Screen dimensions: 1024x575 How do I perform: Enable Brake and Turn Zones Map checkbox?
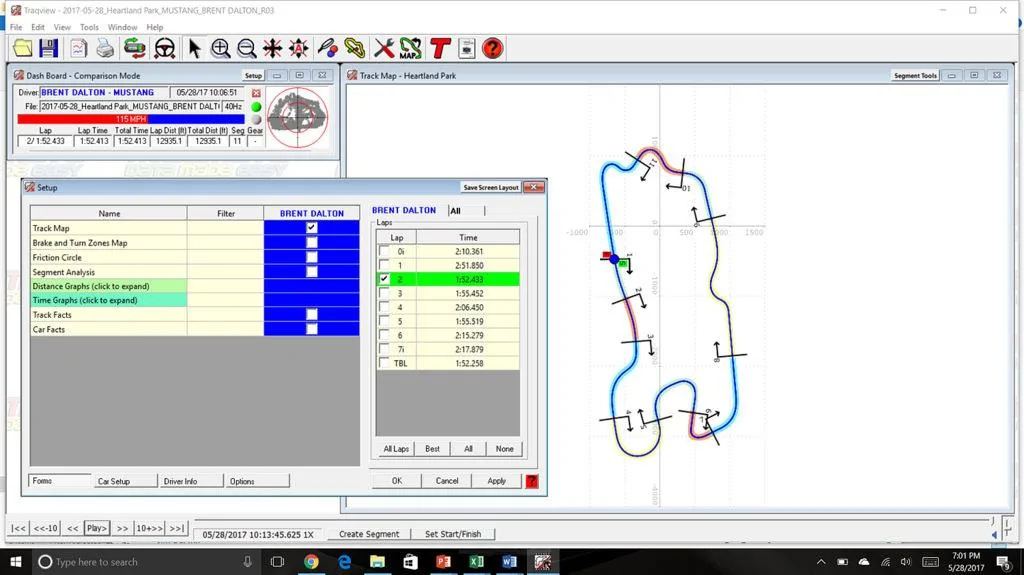click(x=312, y=242)
